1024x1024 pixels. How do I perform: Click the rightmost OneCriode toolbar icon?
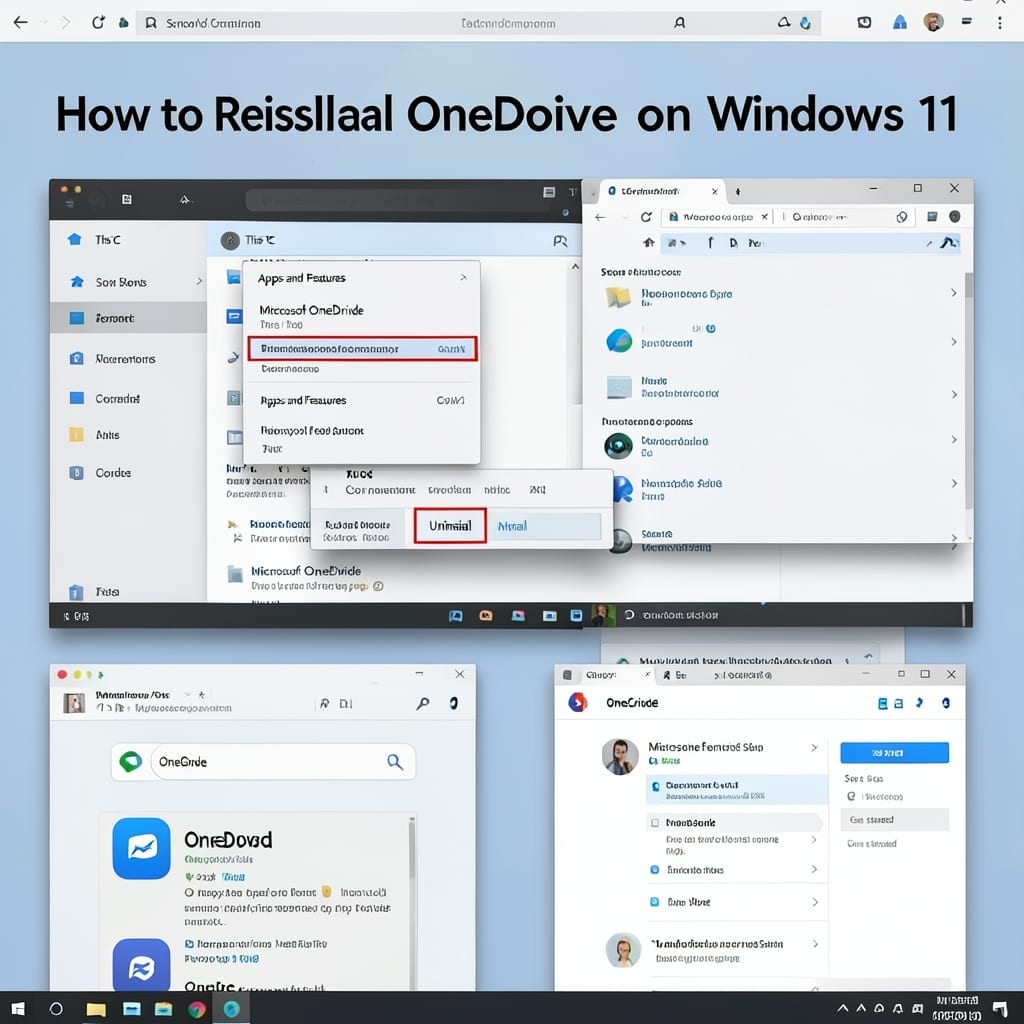click(946, 703)
